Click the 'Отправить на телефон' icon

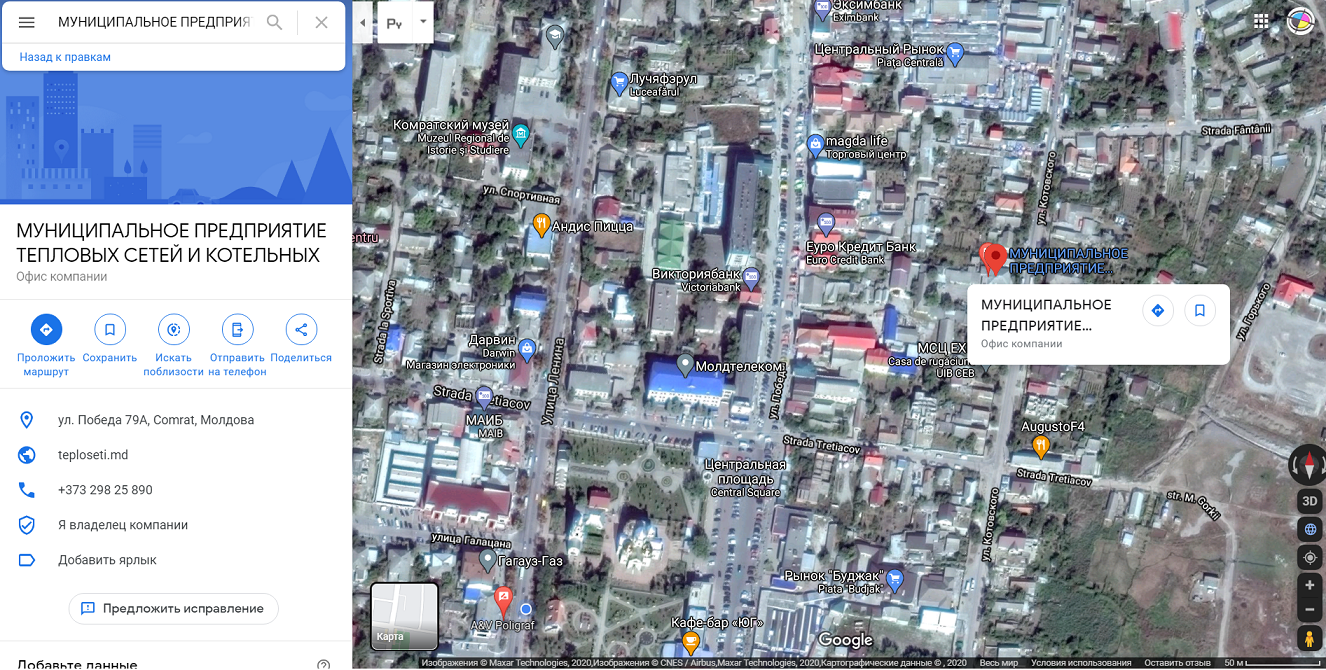tap(237, 329)
